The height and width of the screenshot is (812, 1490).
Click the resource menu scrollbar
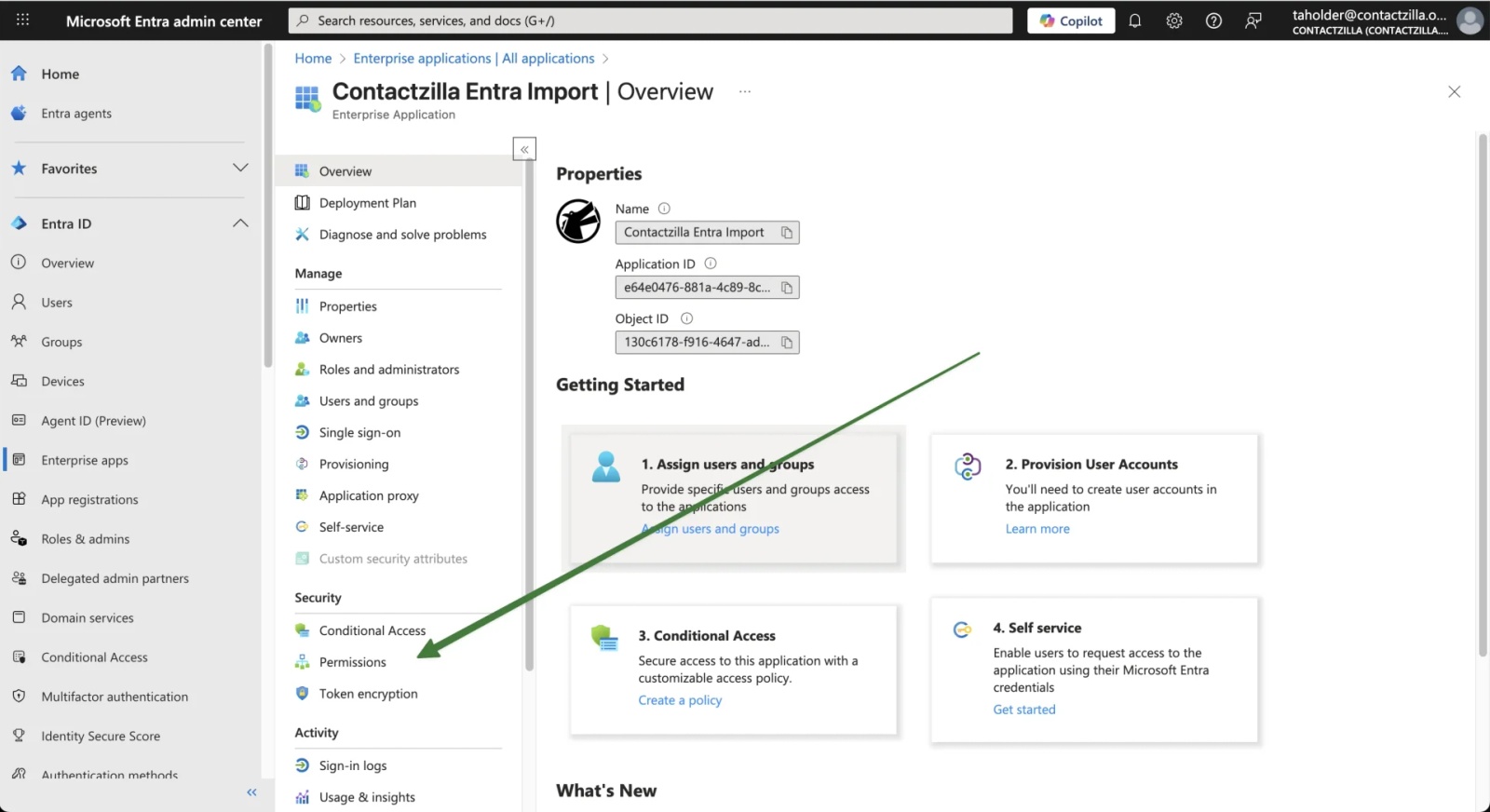click(529, 414)
